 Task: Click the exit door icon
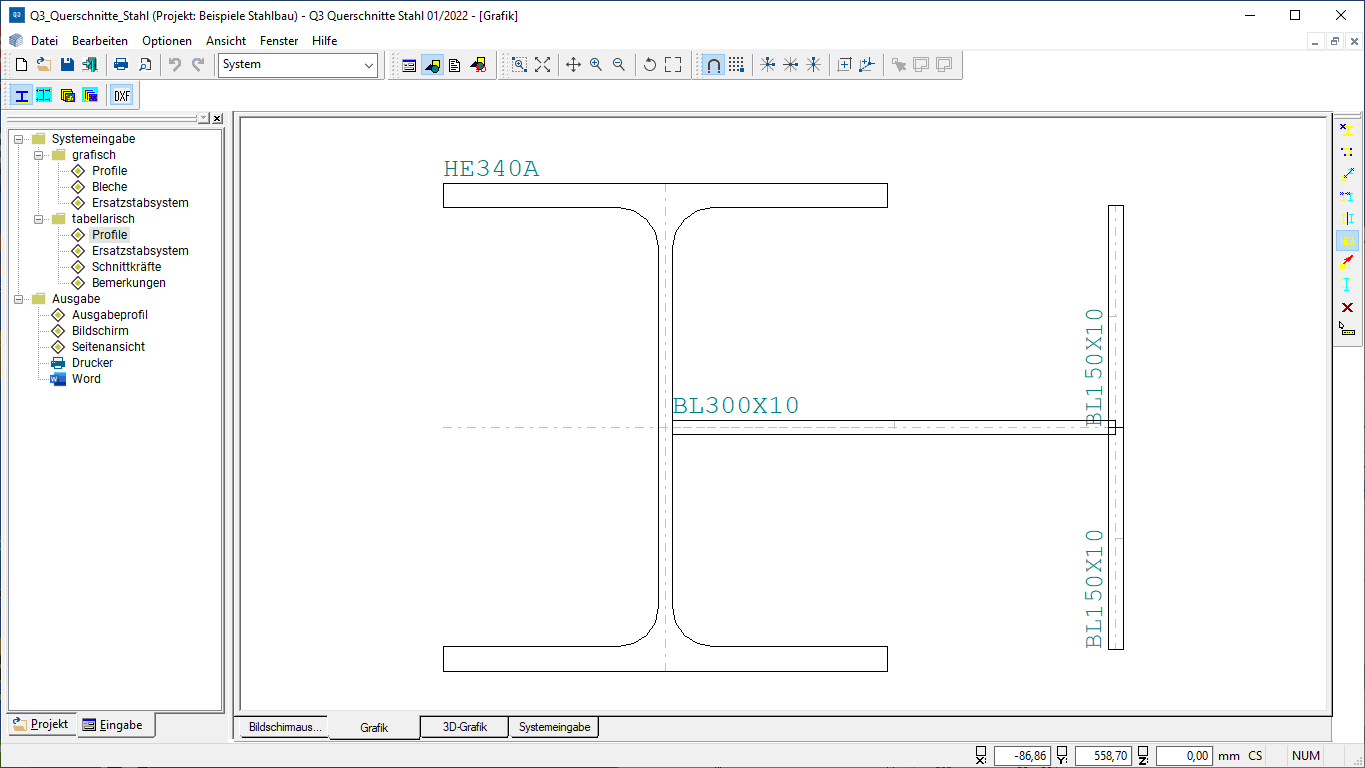click(x=90, y=64)
